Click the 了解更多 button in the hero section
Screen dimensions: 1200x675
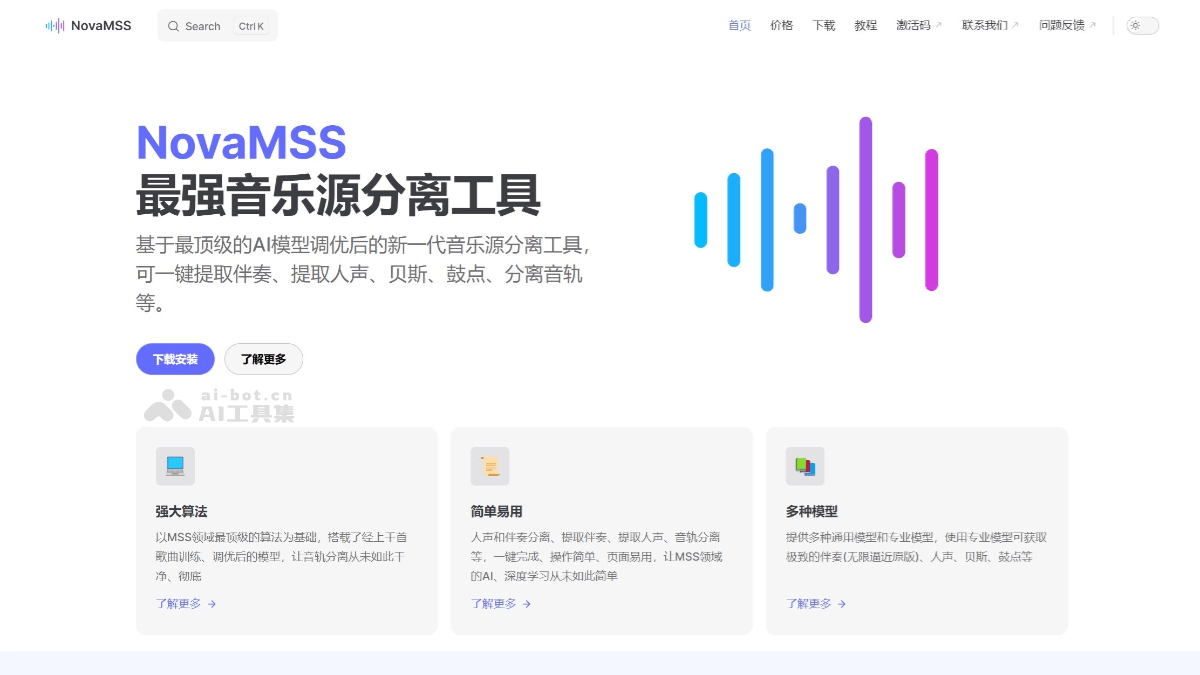(x=263, y=359)
